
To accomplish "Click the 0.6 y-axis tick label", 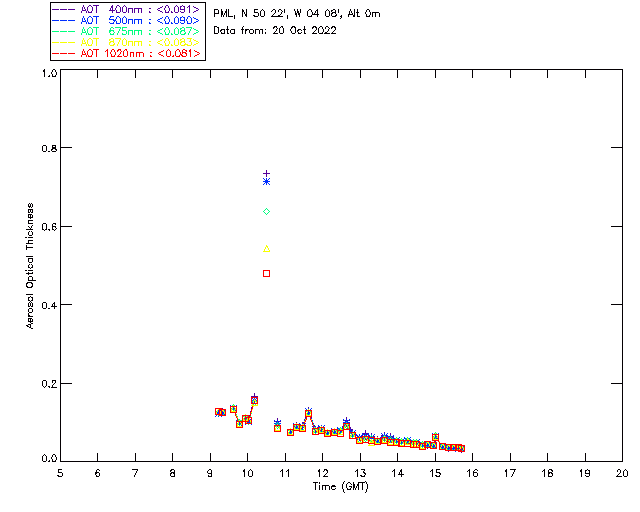I will tap(49, 227).
